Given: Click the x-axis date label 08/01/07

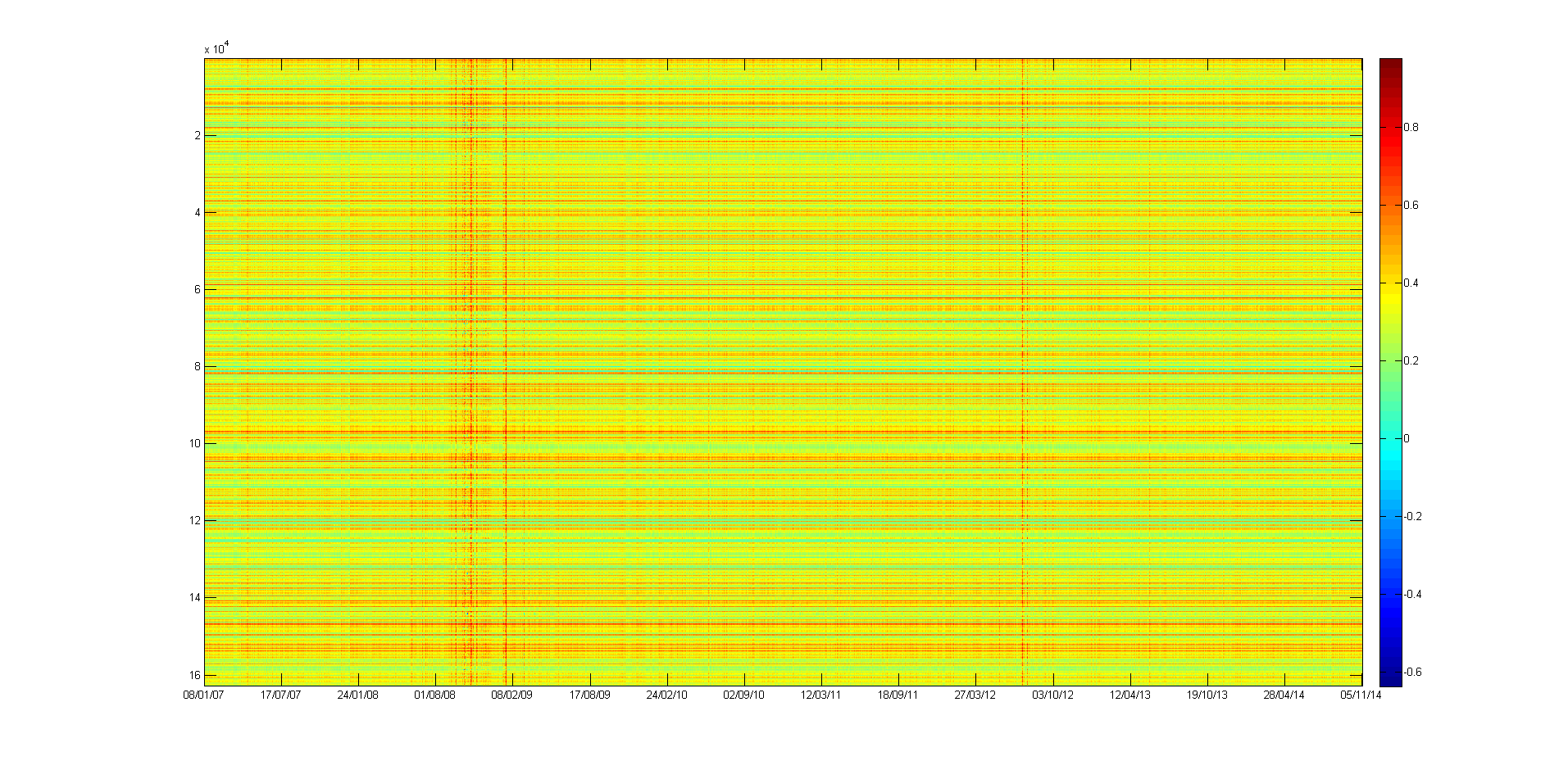Looking at the screenshot, I should 204,695.
